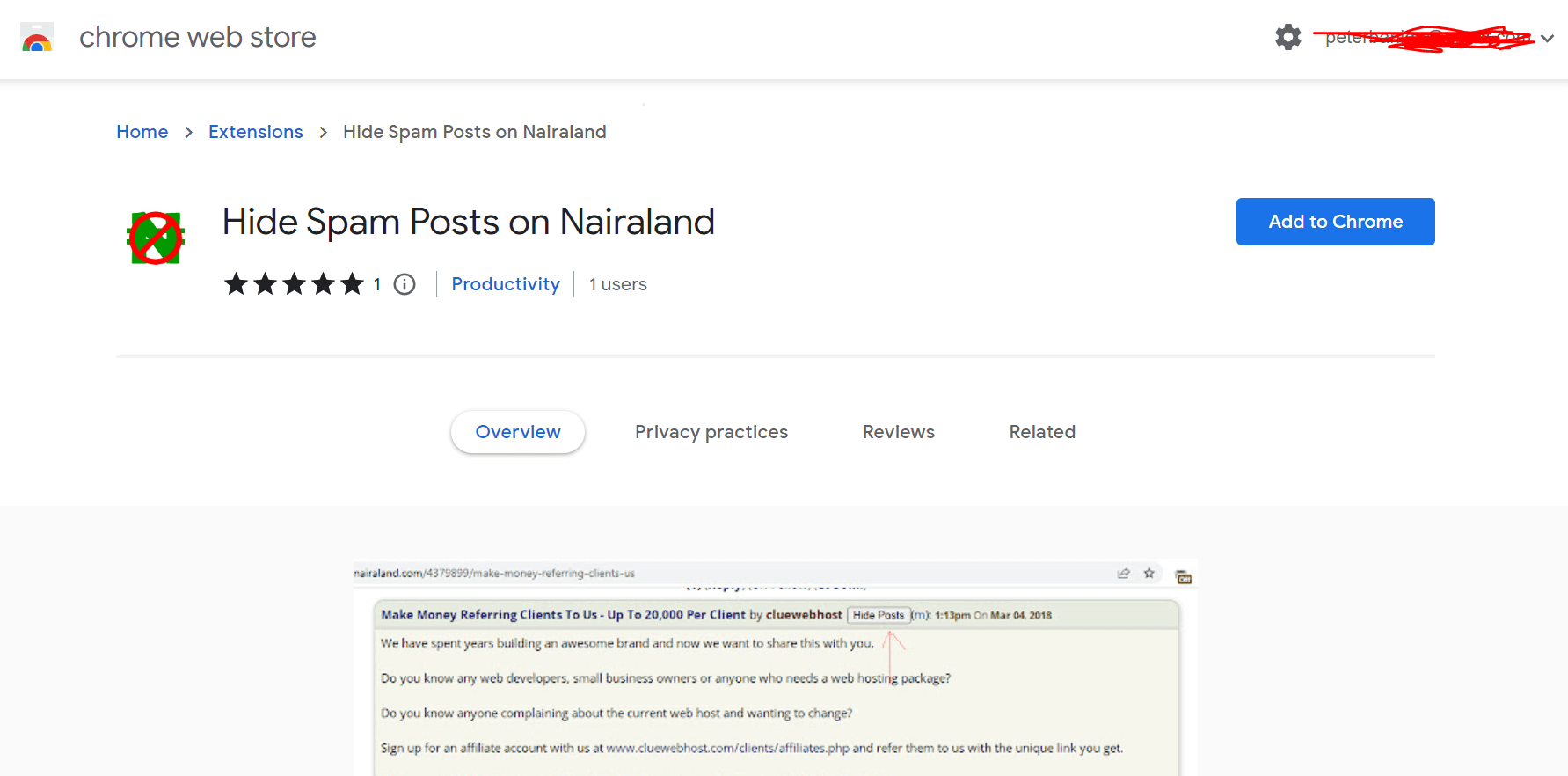Screen dimensions: 1568x776
Task: Click the Nairaland screenshot preview image
Action: point(774,677)
